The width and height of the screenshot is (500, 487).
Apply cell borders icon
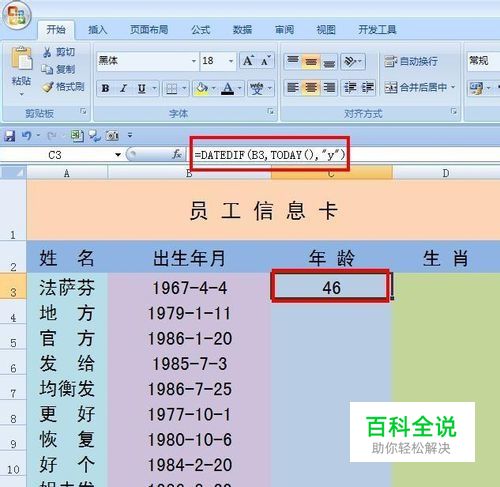(172, 89)
